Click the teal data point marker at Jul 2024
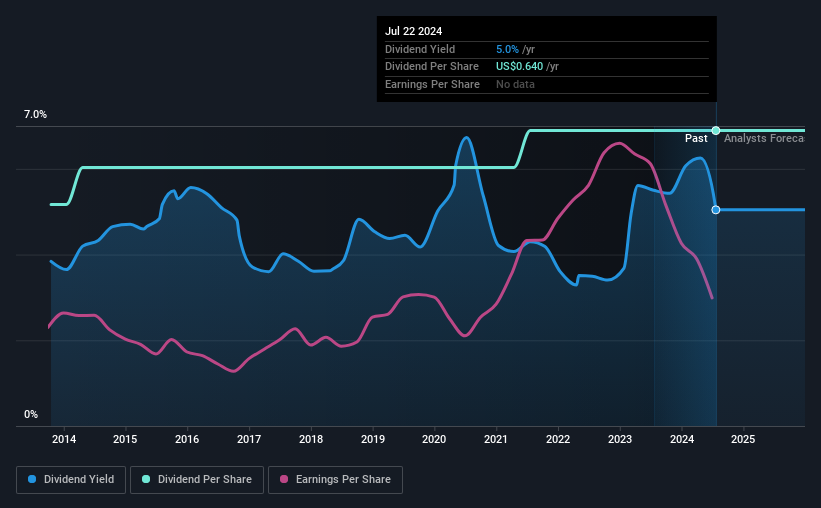 click(716, 130)
